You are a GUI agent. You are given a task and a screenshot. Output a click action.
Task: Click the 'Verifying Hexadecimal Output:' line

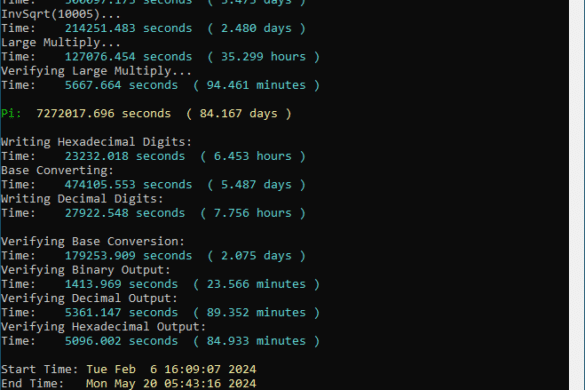pos(103,327)
